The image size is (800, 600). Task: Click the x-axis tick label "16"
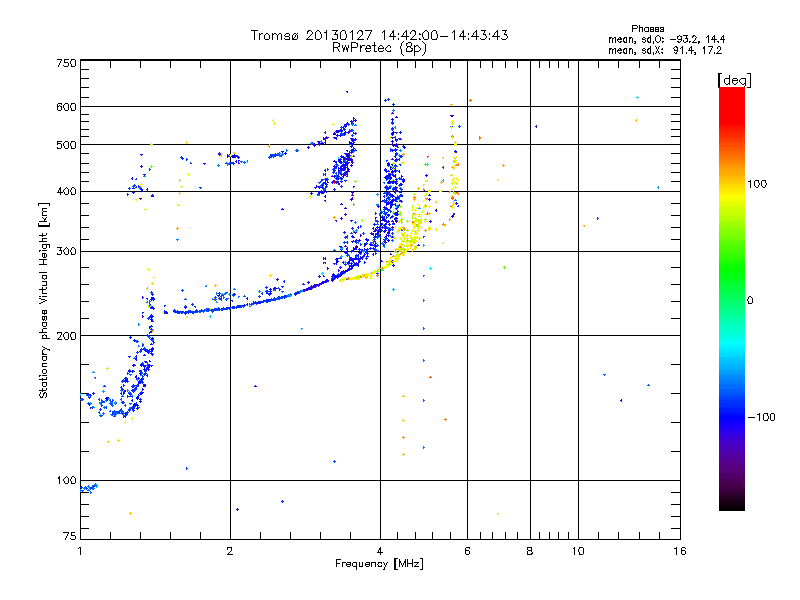coord(680,551)
